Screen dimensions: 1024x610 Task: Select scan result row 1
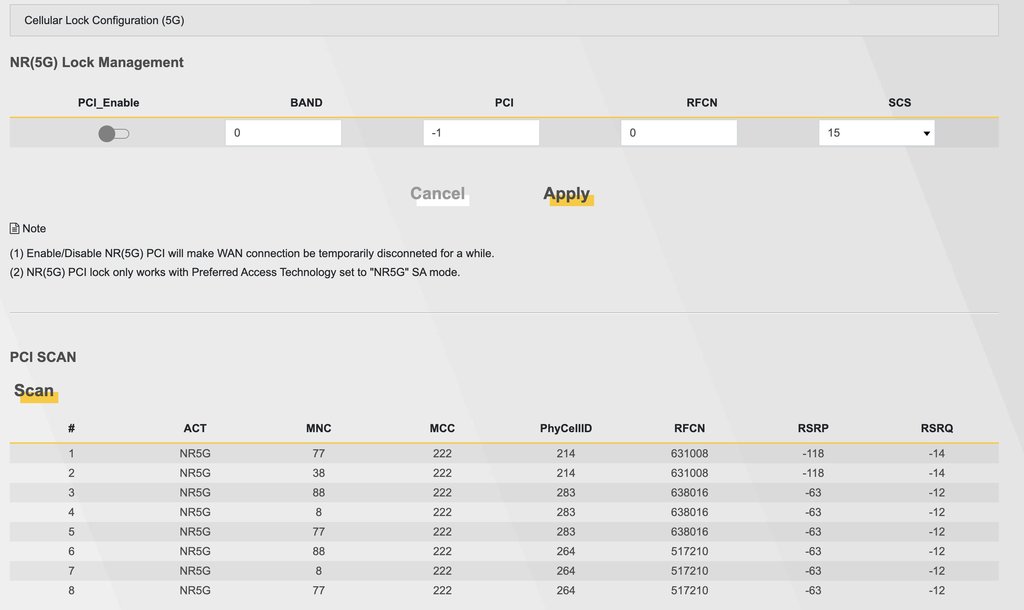[504, 454]
